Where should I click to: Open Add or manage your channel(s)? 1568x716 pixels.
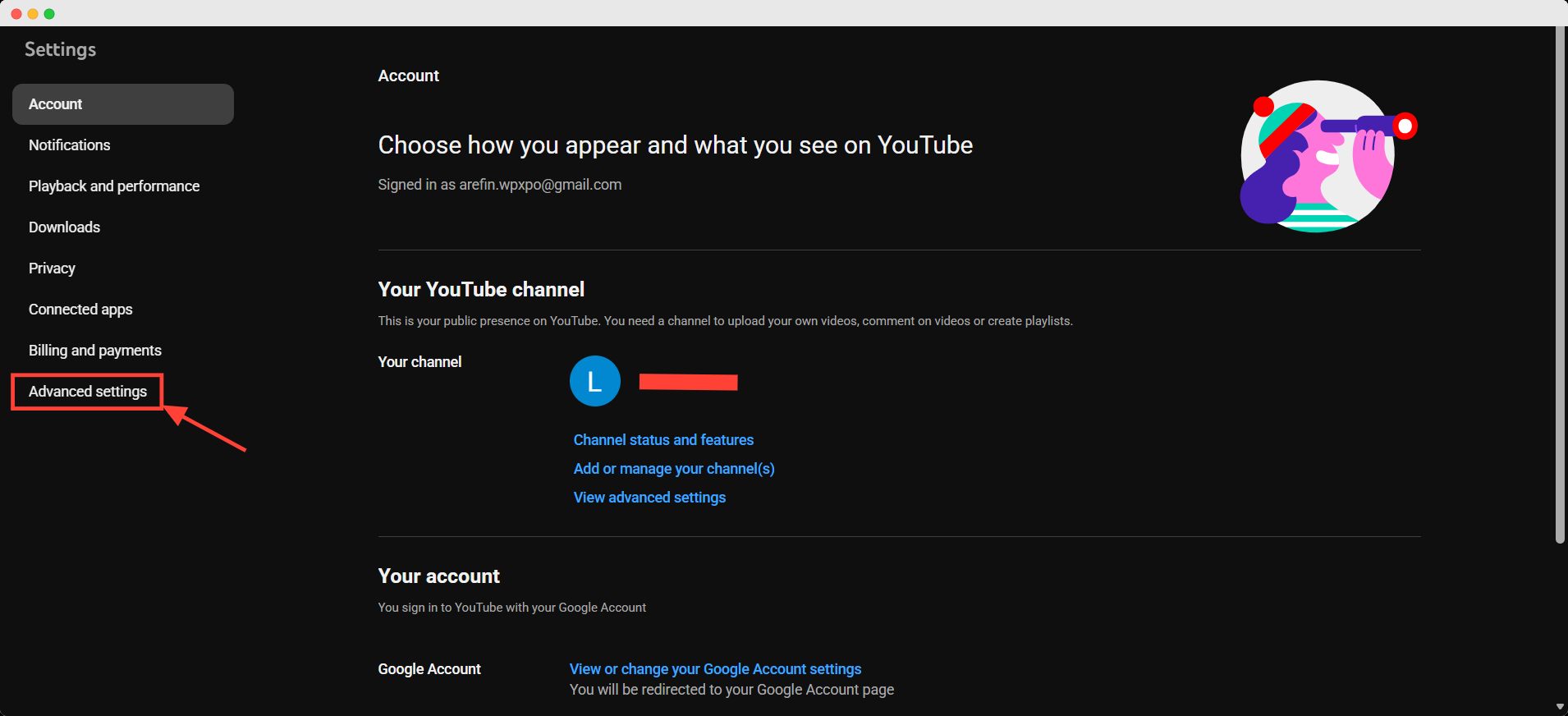674,469
